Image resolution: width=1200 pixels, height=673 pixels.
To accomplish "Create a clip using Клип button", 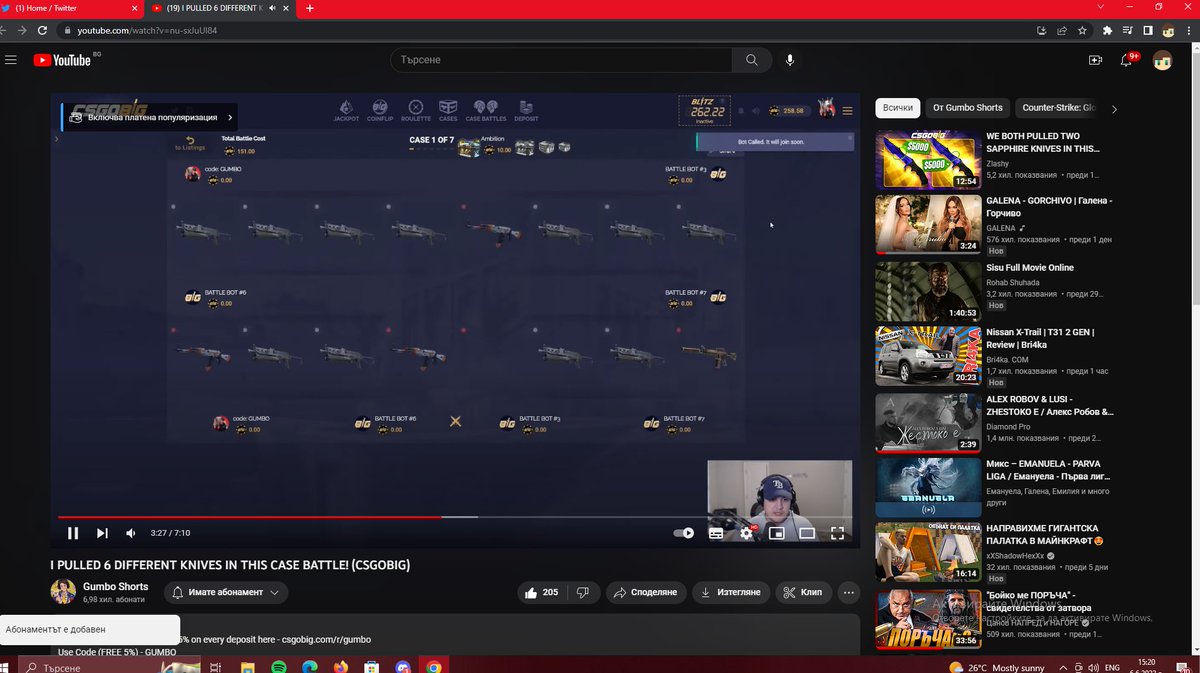I will coord(803,592).
